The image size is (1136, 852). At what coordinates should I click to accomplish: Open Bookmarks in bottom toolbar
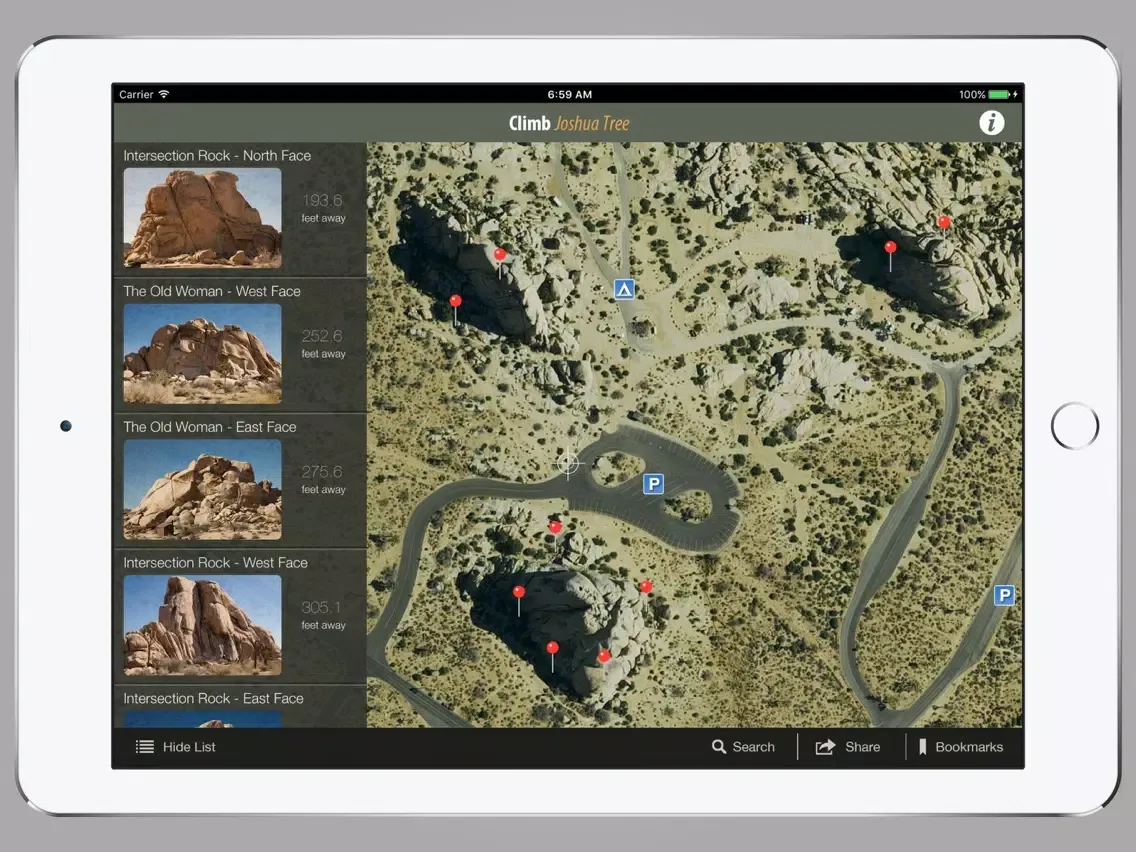(961, 747)
